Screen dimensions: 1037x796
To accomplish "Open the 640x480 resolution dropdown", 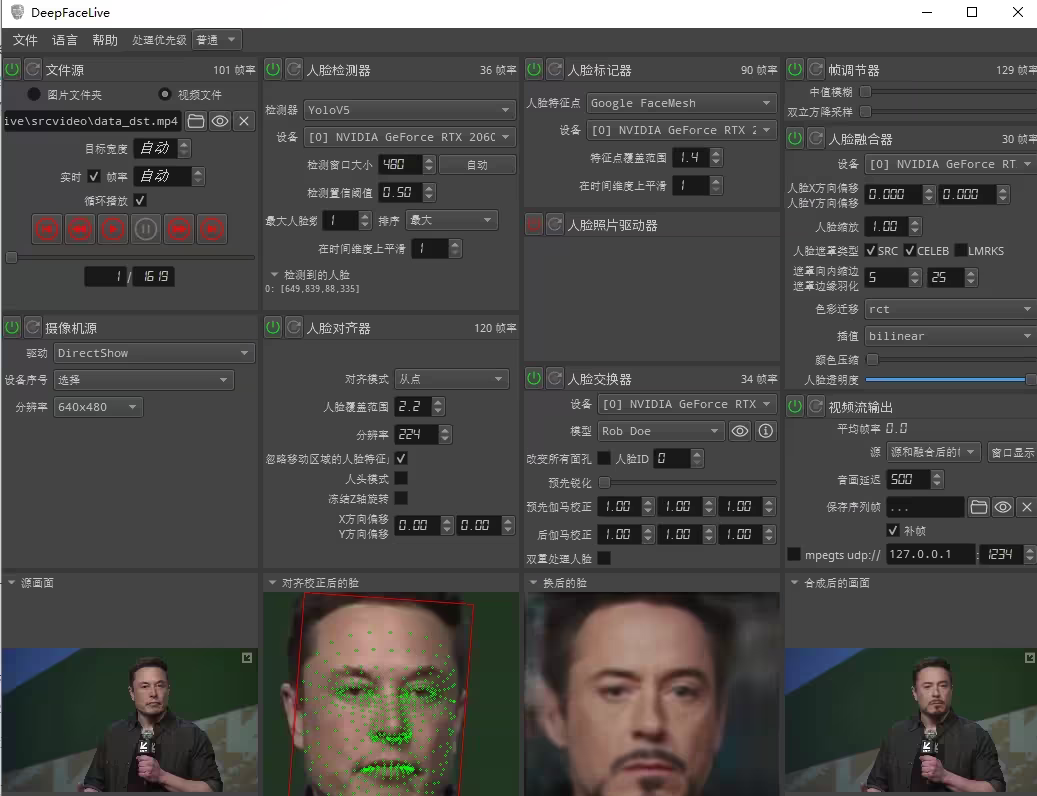I will tap(97, 407).
